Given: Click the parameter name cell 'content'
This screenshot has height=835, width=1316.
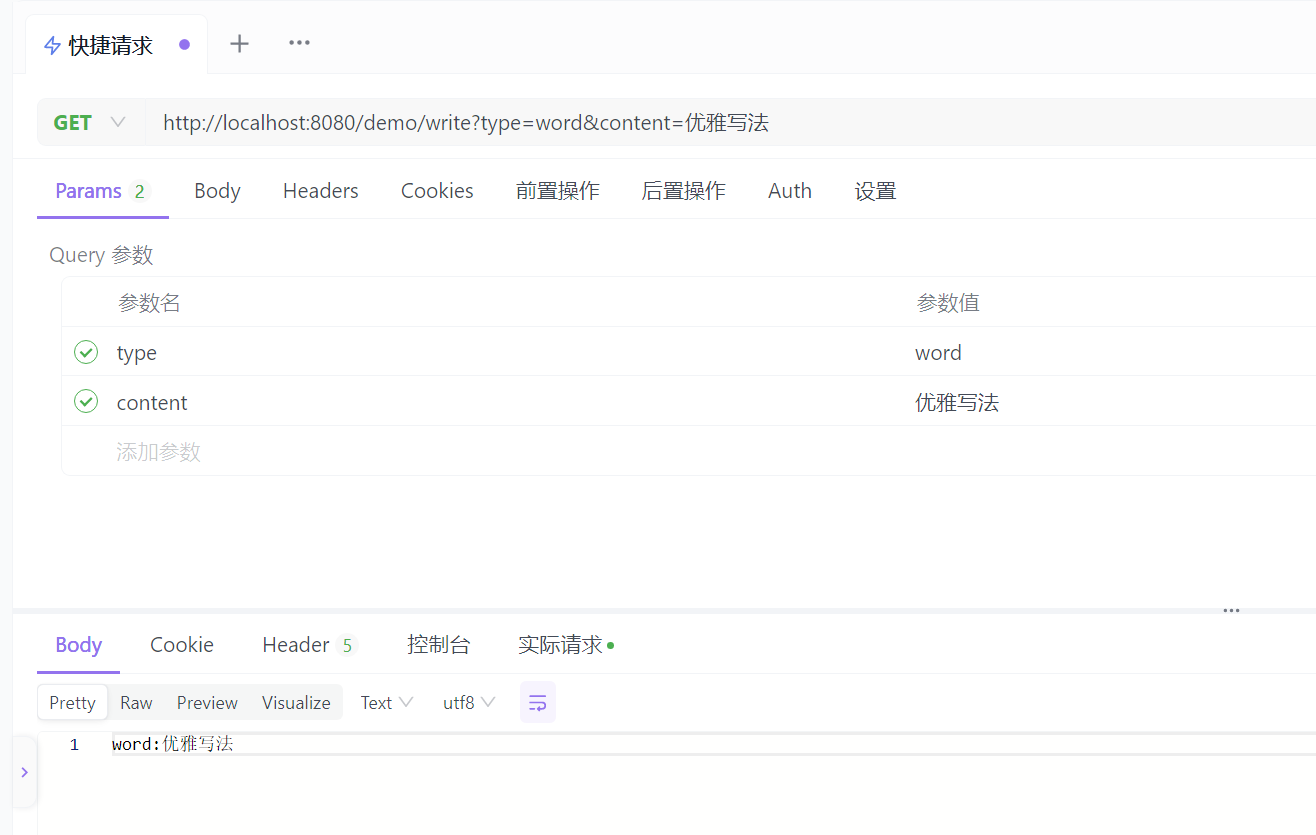Looking at the screenshot, I should coord(152,402).
